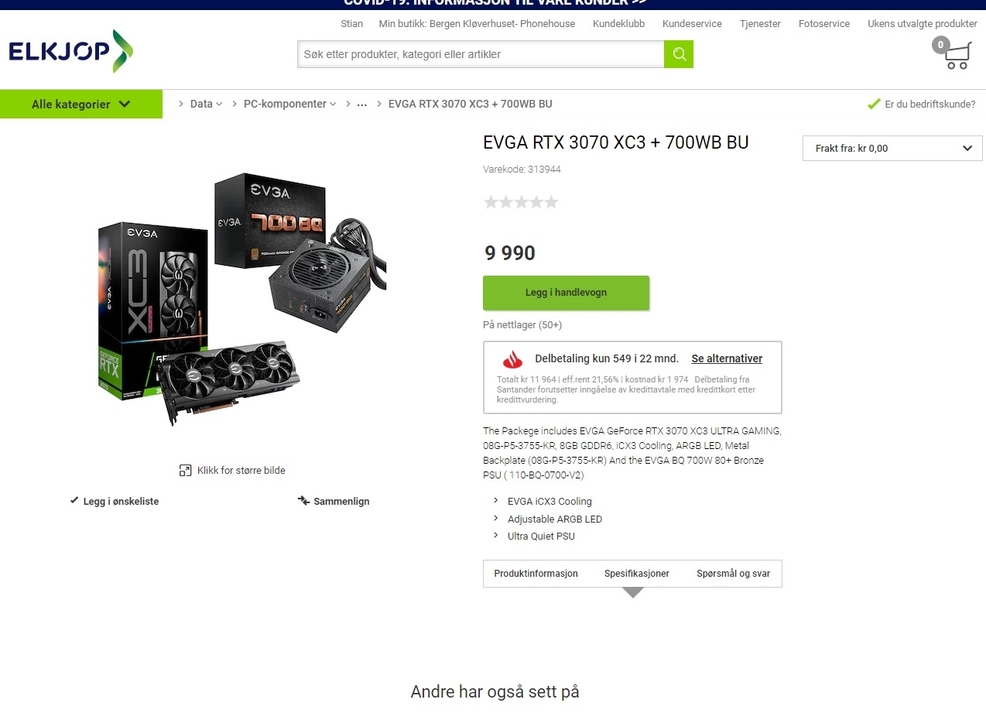
Task: Click the Legg i handlevogn button
Action: pyautogui.click(x=566, y=292)
